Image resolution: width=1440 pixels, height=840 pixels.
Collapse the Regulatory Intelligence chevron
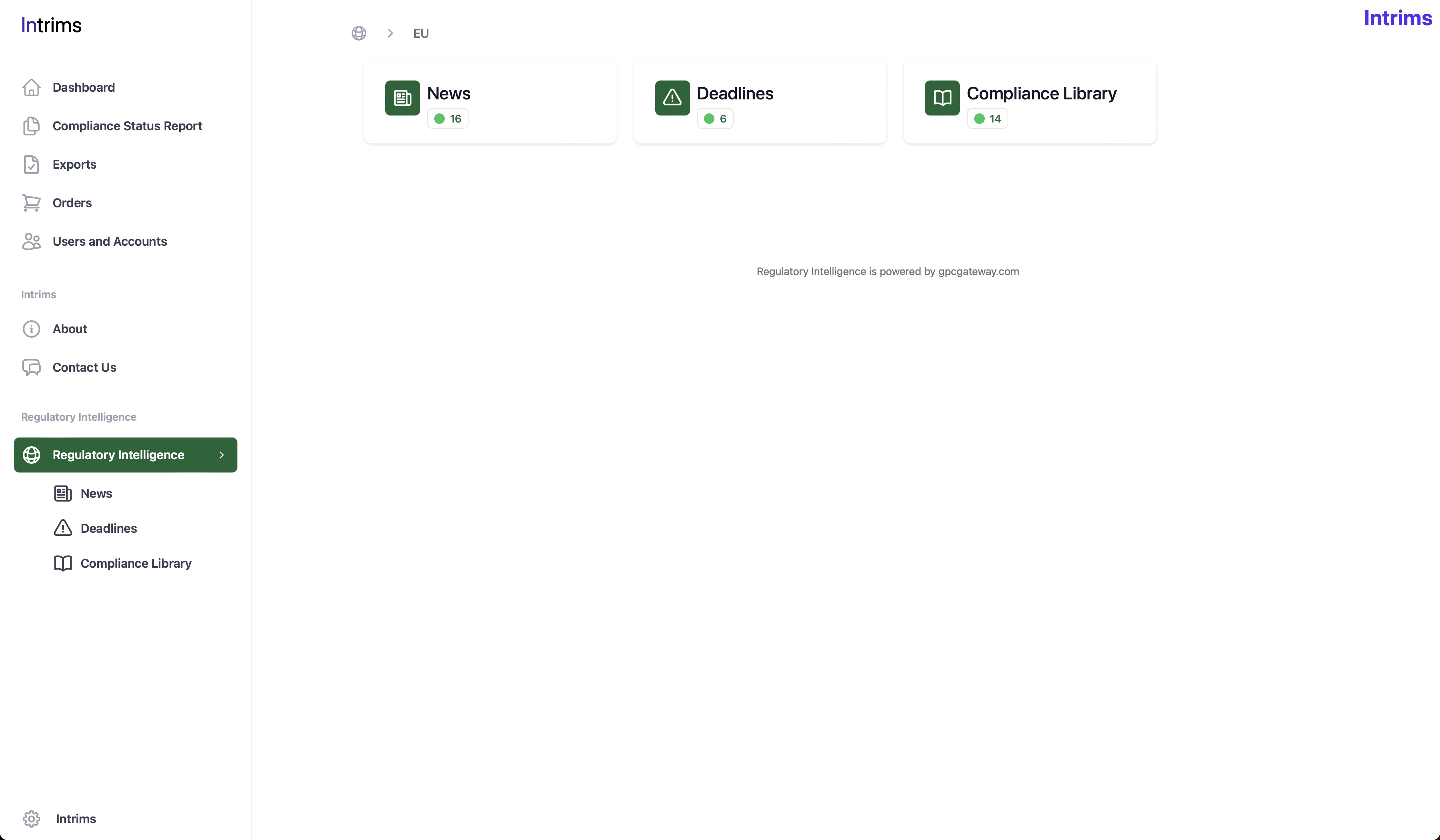(222, 455)
